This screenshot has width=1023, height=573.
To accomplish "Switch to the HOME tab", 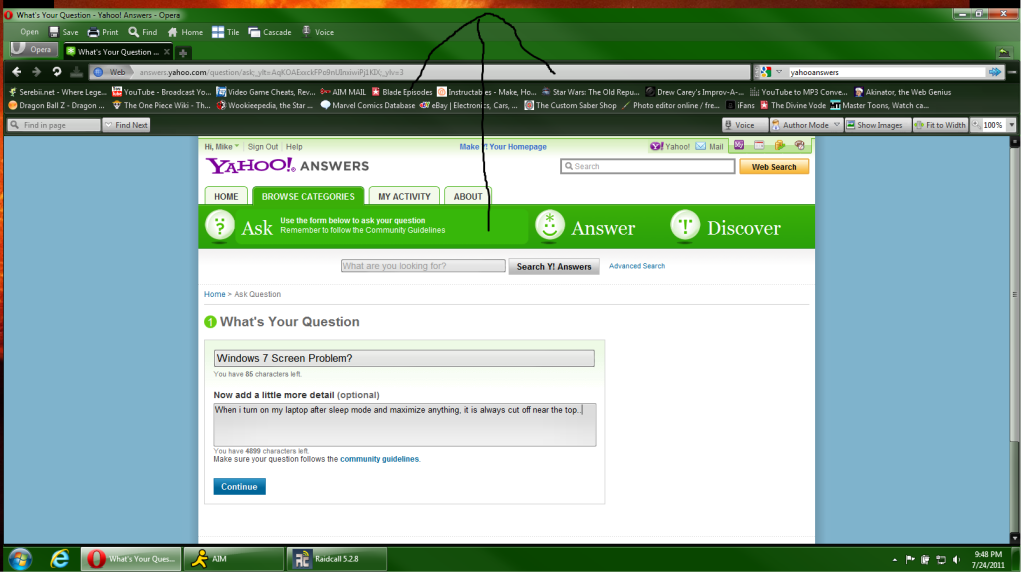I will tap(226, 196).
